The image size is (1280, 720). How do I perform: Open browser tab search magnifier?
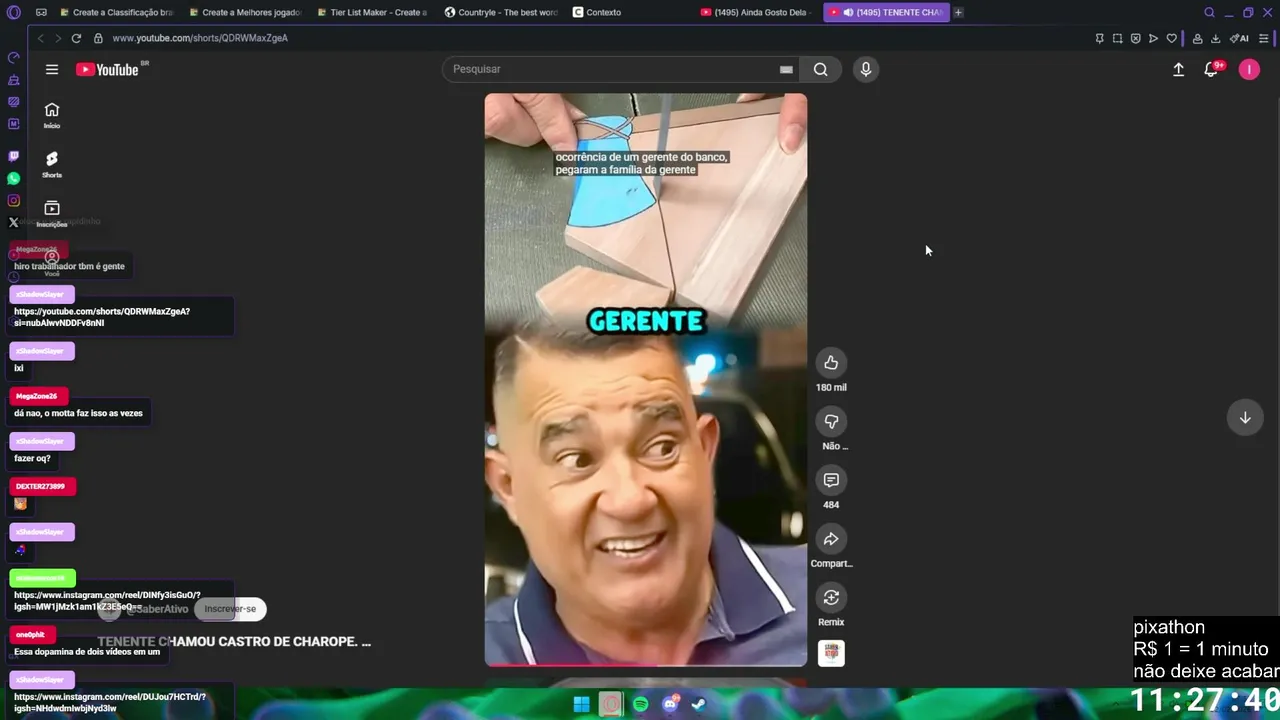tap(1209, 12)
